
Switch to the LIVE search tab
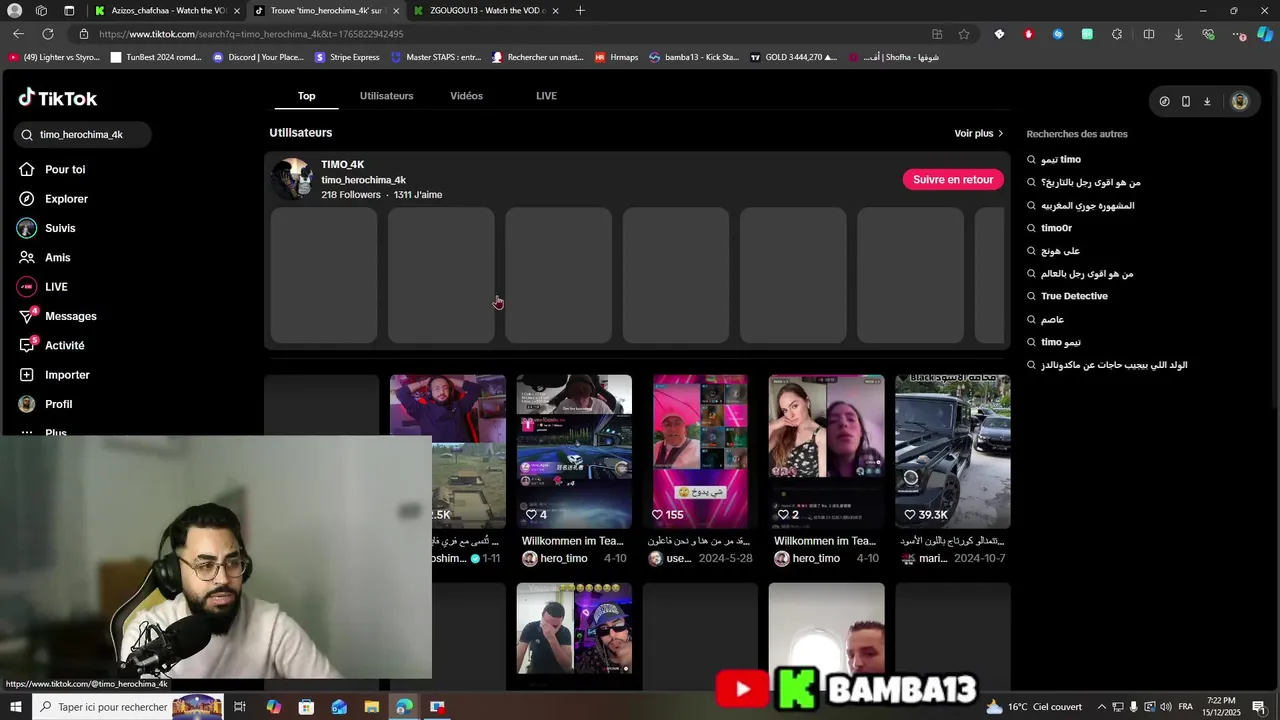(546, 96)
